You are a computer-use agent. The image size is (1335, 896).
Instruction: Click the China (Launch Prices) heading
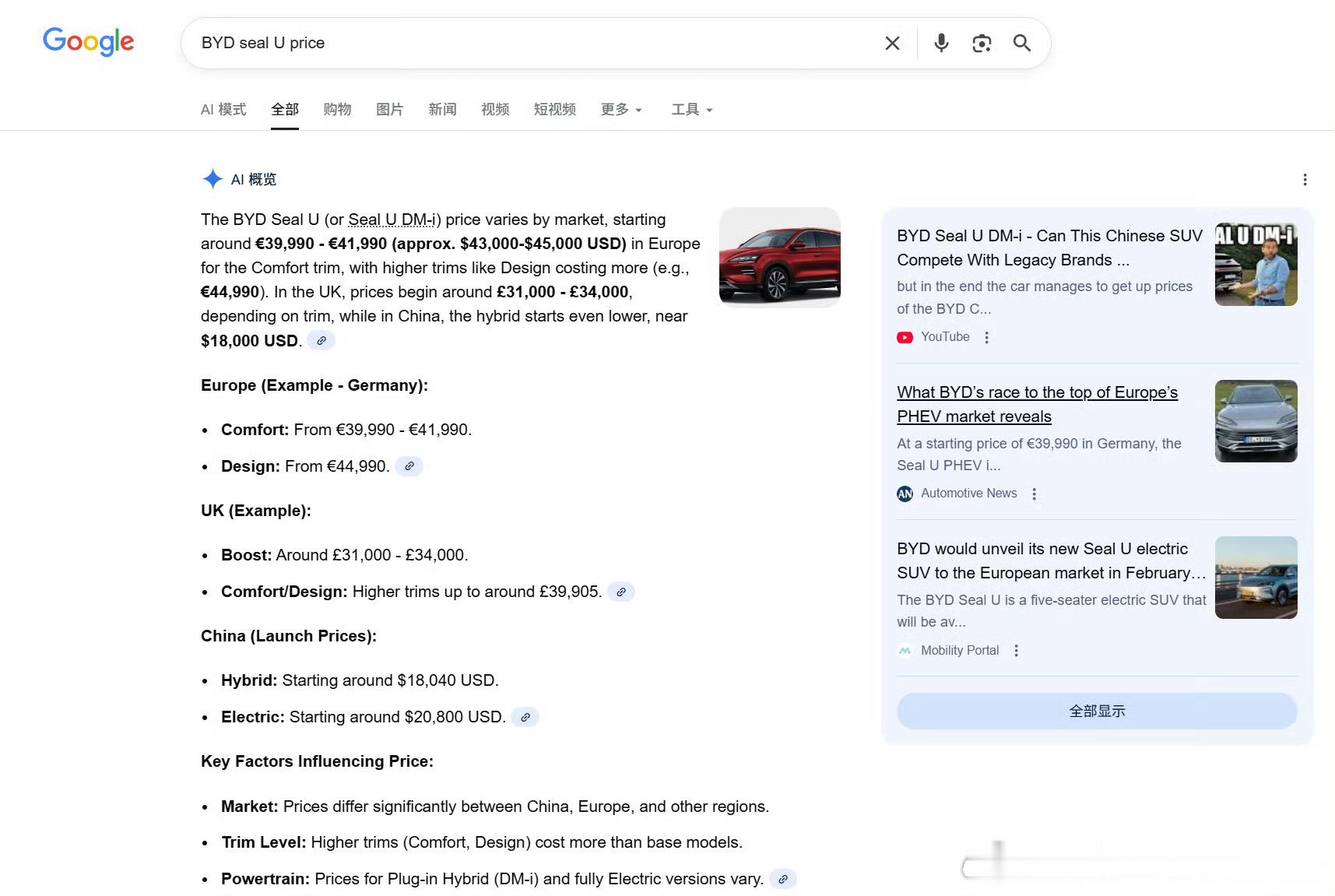[x=289, y=636]
